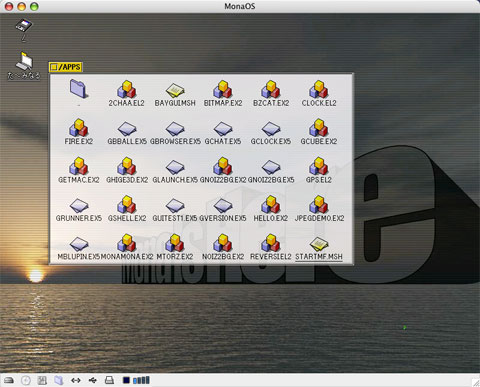Select the FIRE.EX2 application icon
Screen dimensions: 480x387
point(79,128)
